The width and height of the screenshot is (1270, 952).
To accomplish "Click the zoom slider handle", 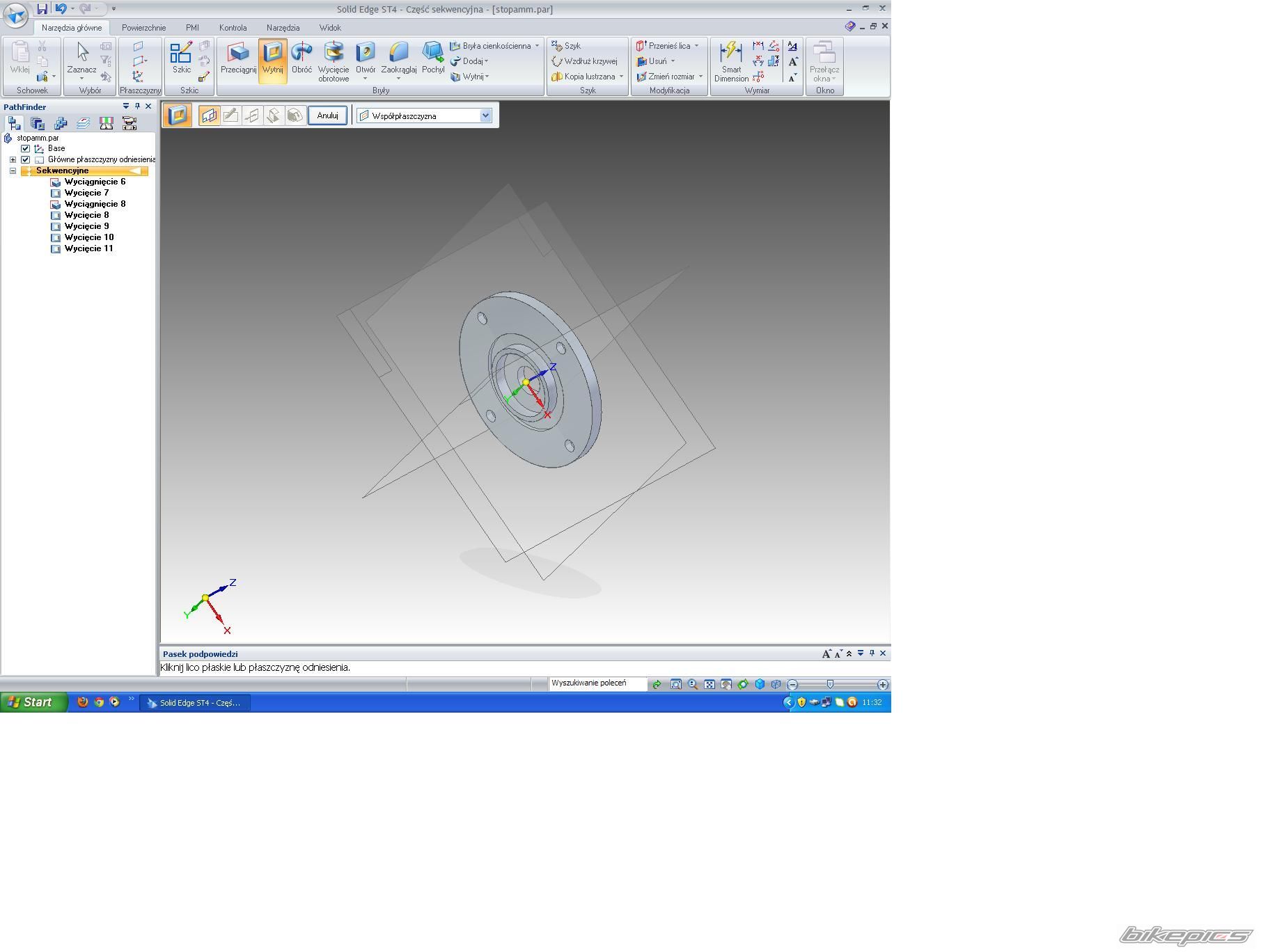I will [830, 685].
